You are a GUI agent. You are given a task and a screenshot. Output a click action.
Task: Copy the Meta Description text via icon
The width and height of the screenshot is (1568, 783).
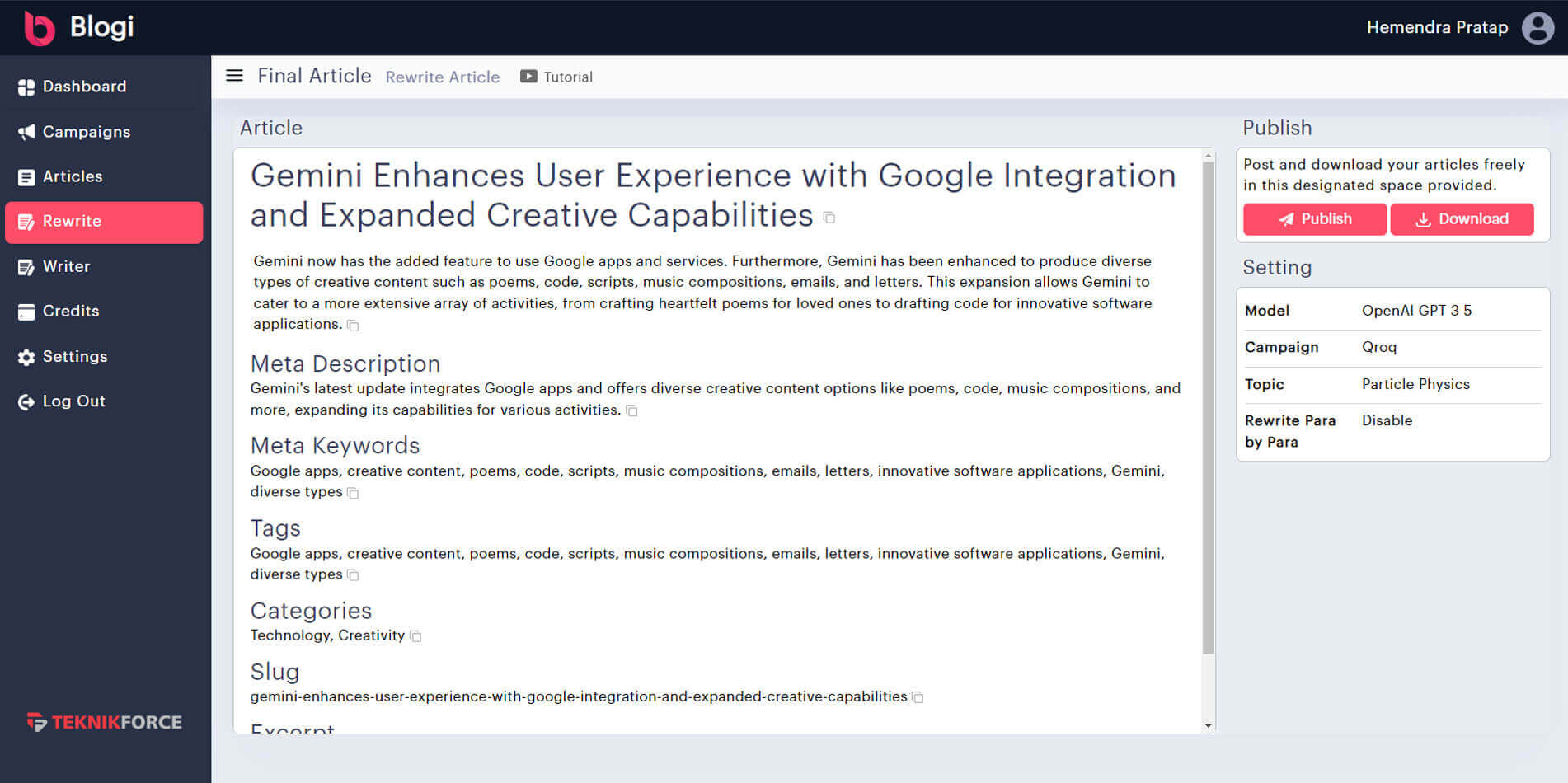(631, 410)
